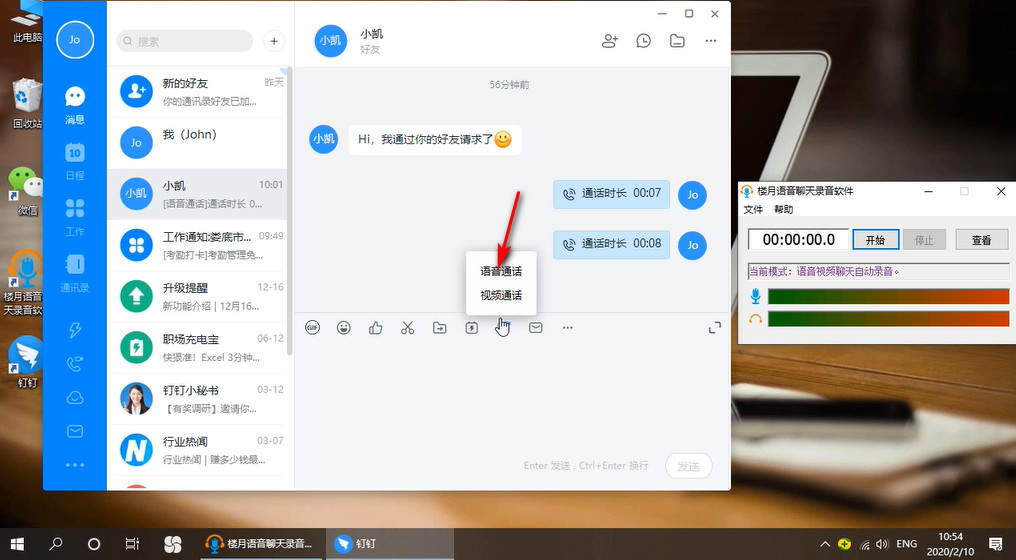The image size is (1016, 560).
Task: Open 职场充电宝 conversation
Action: point(197,347)
